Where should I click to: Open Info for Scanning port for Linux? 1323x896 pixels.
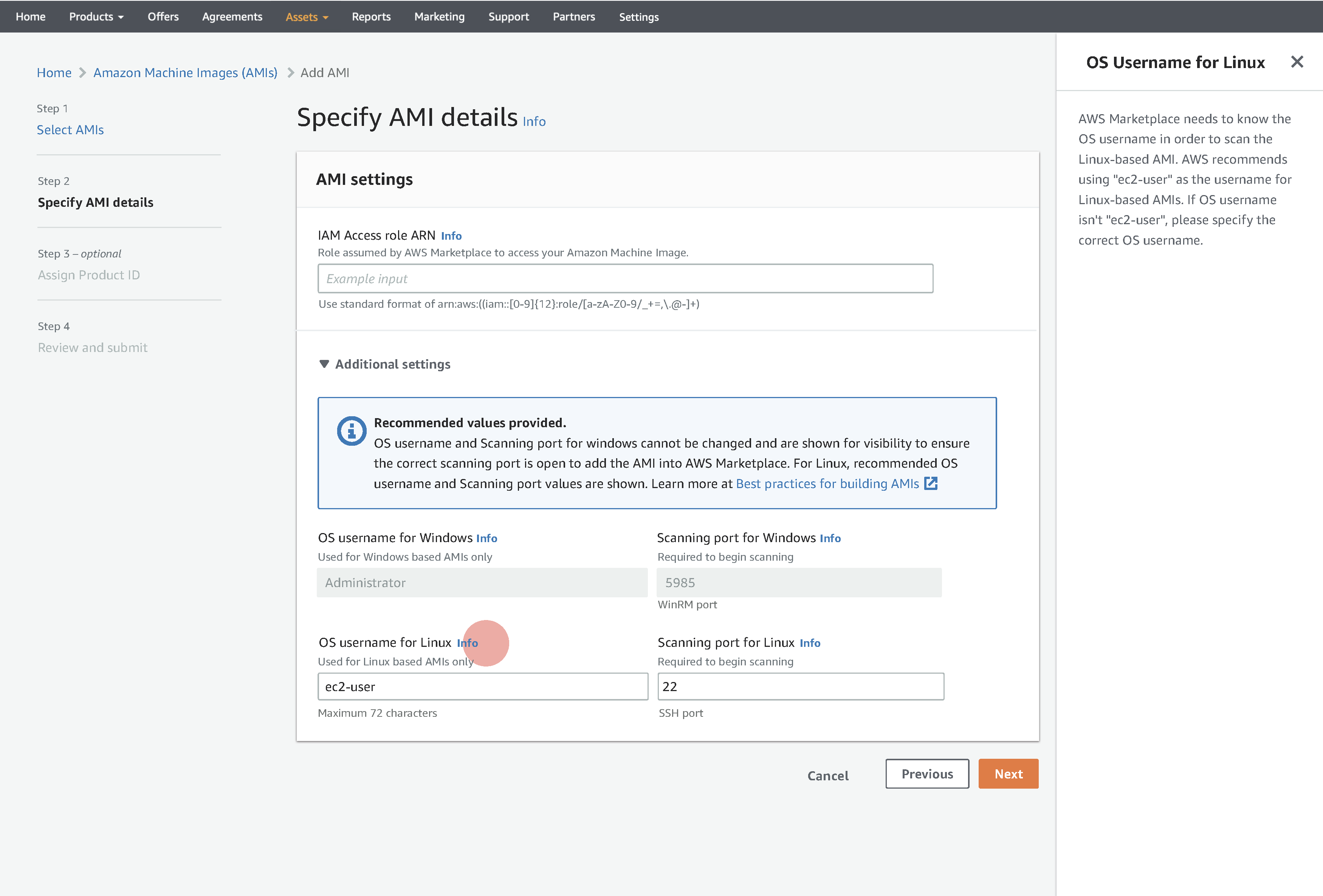810,643
